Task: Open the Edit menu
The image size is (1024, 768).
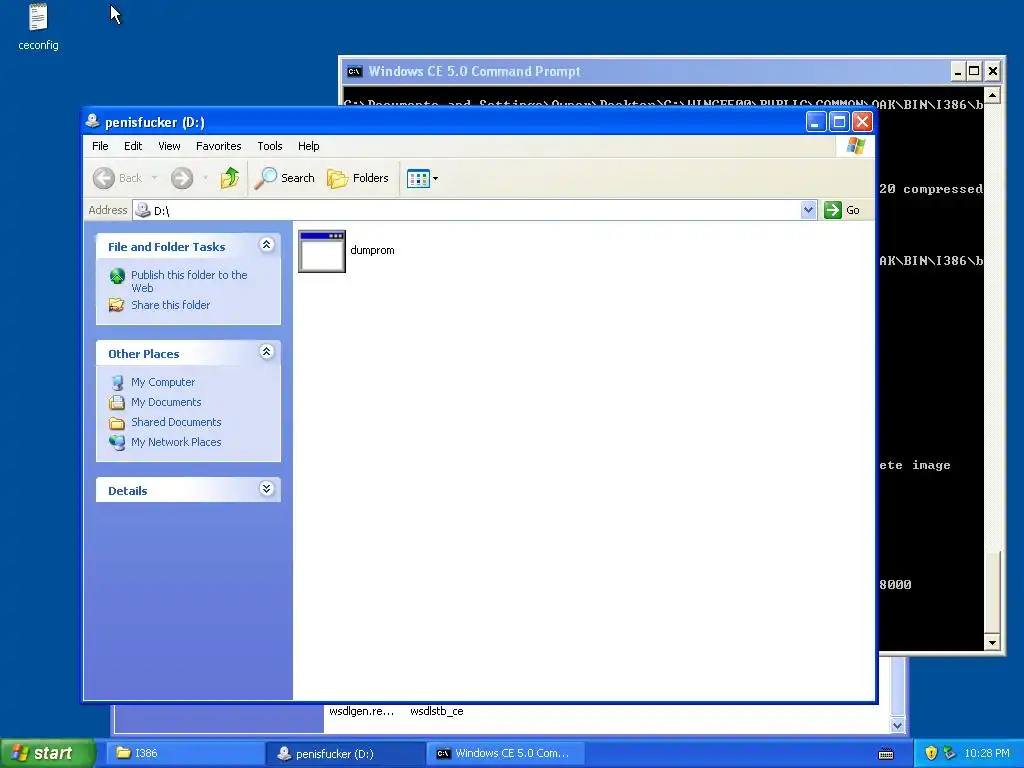Action: (x=133, y=146)
